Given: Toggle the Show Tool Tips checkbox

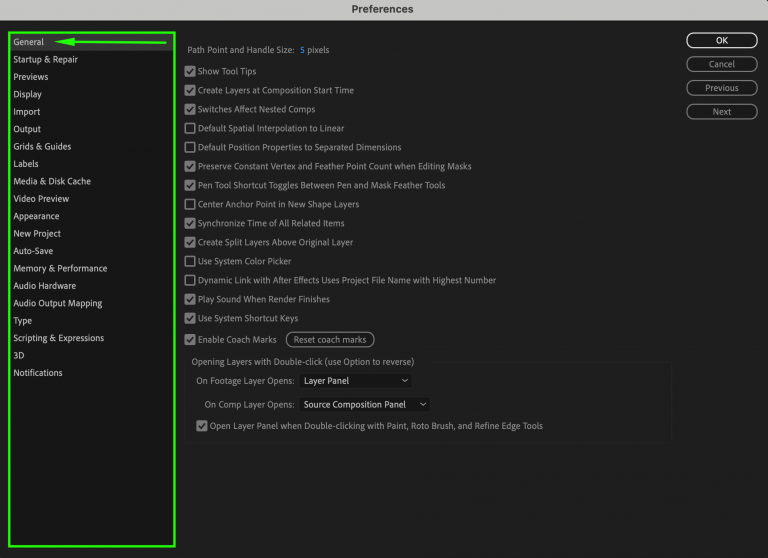Looking at the screenshot, I should [191, 72].
